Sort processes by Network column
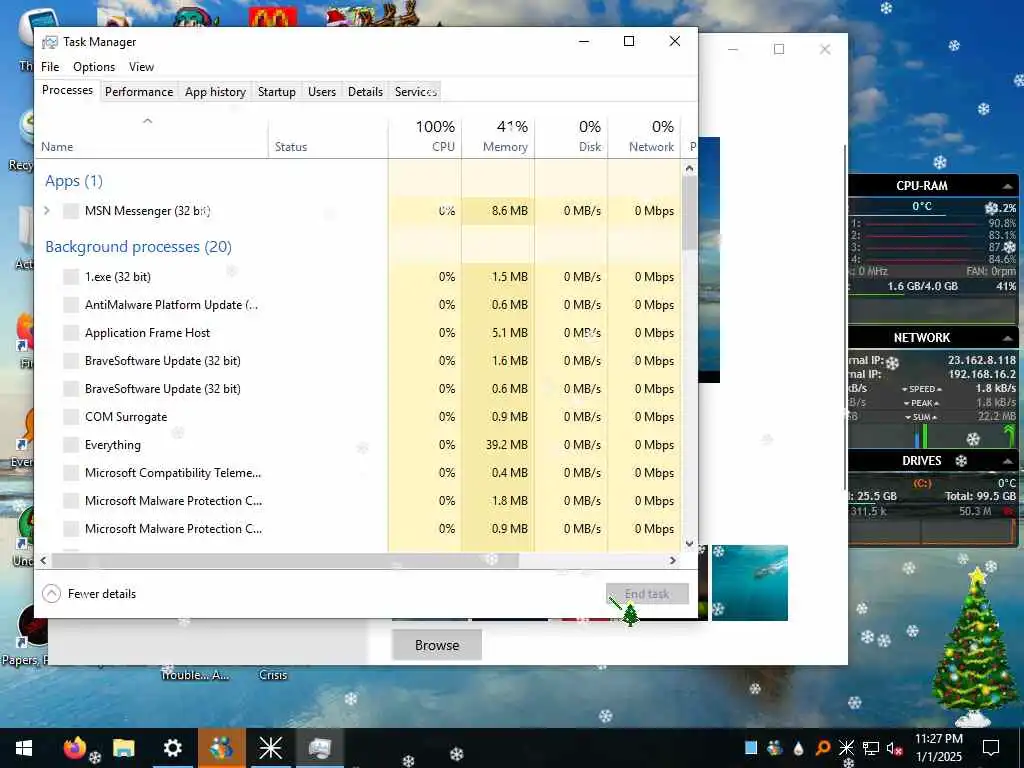Screen dimensions: 1024x768 tap(645, 138)
